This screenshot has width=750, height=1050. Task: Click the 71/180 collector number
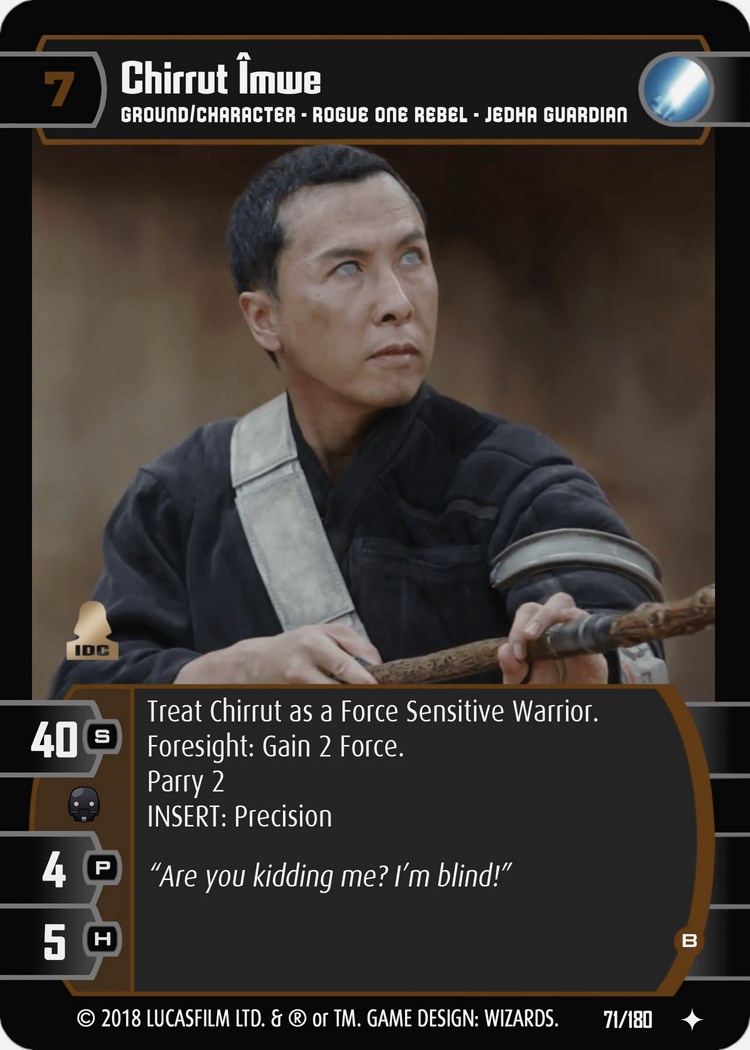point(627,1019)
